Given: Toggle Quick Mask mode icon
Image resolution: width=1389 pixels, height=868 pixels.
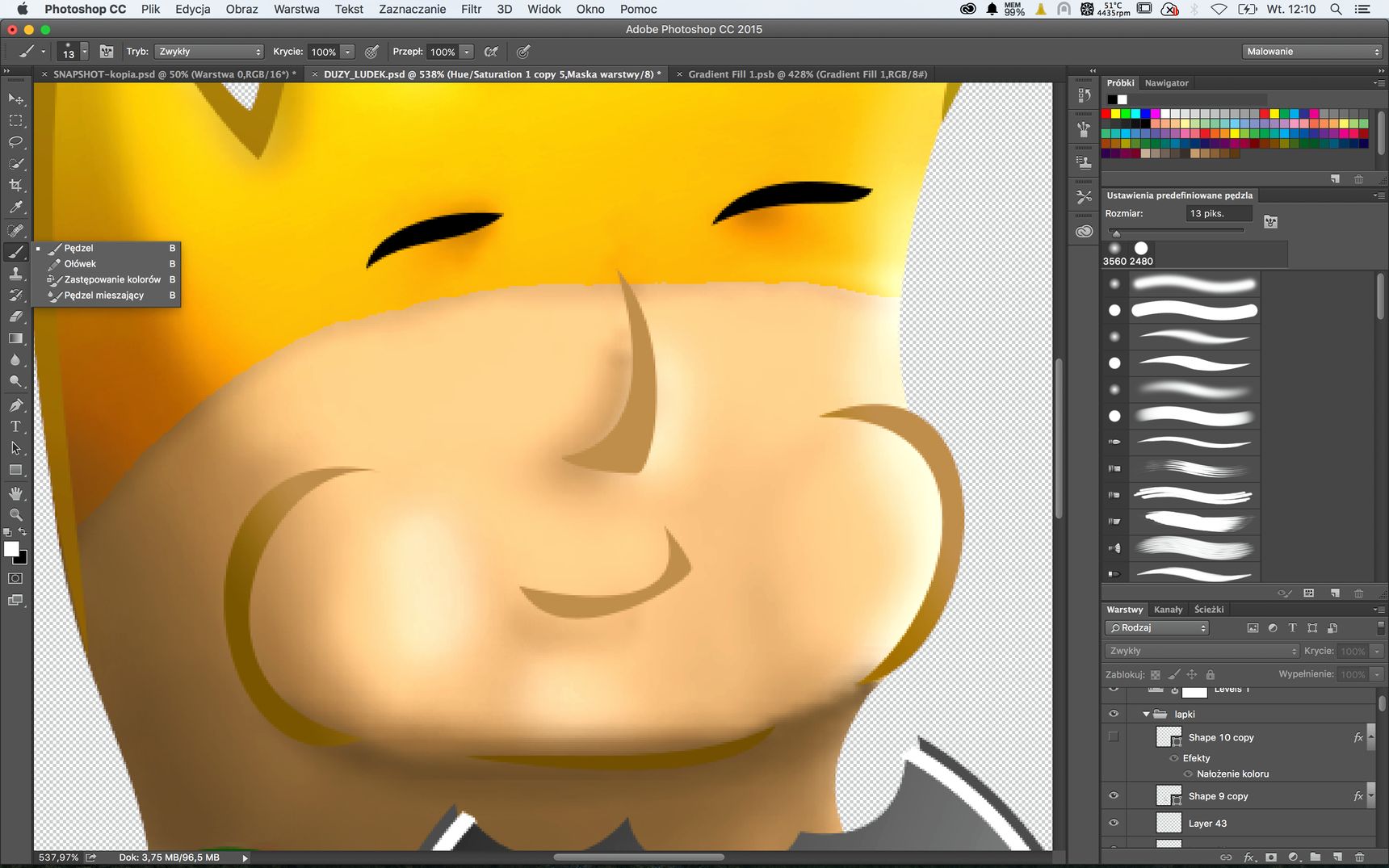Looking at the screenshot, I should tap(15, 578).
